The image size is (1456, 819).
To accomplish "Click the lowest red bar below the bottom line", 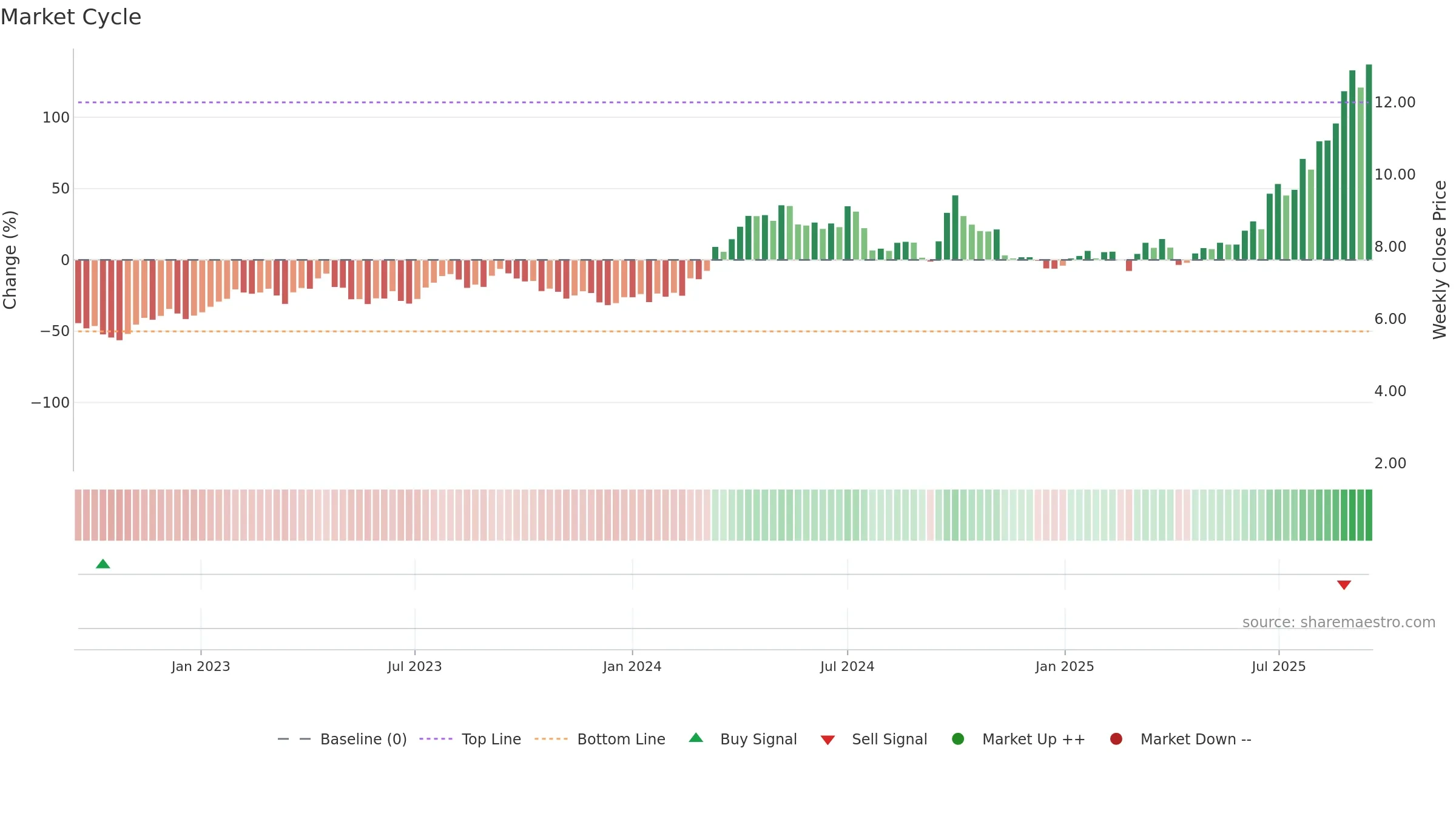I will 120,300.
